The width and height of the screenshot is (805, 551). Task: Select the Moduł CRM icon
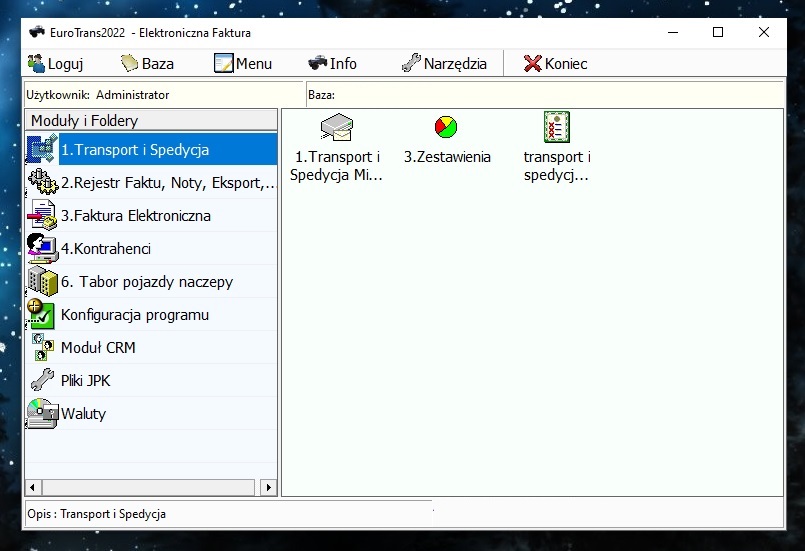(42, 348)
